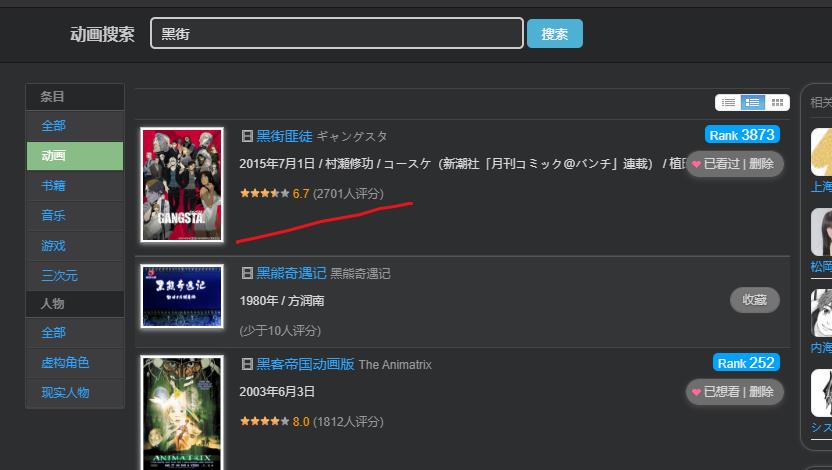Click 删除 on the 黑客帝国动画版 entry
Viewport: 832px width, 470px height.
[x=761, y=392]
